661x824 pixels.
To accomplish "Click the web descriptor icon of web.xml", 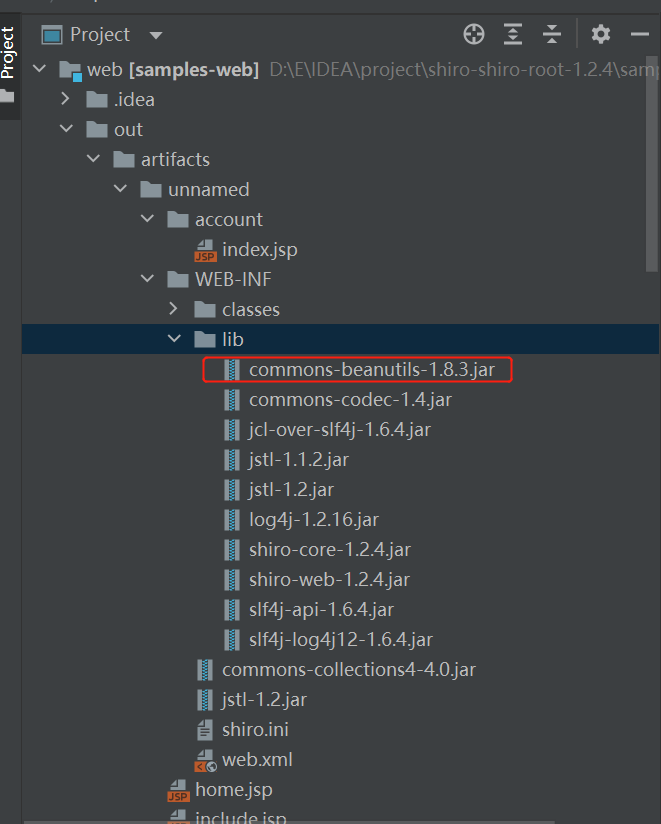I will (205, 760).
